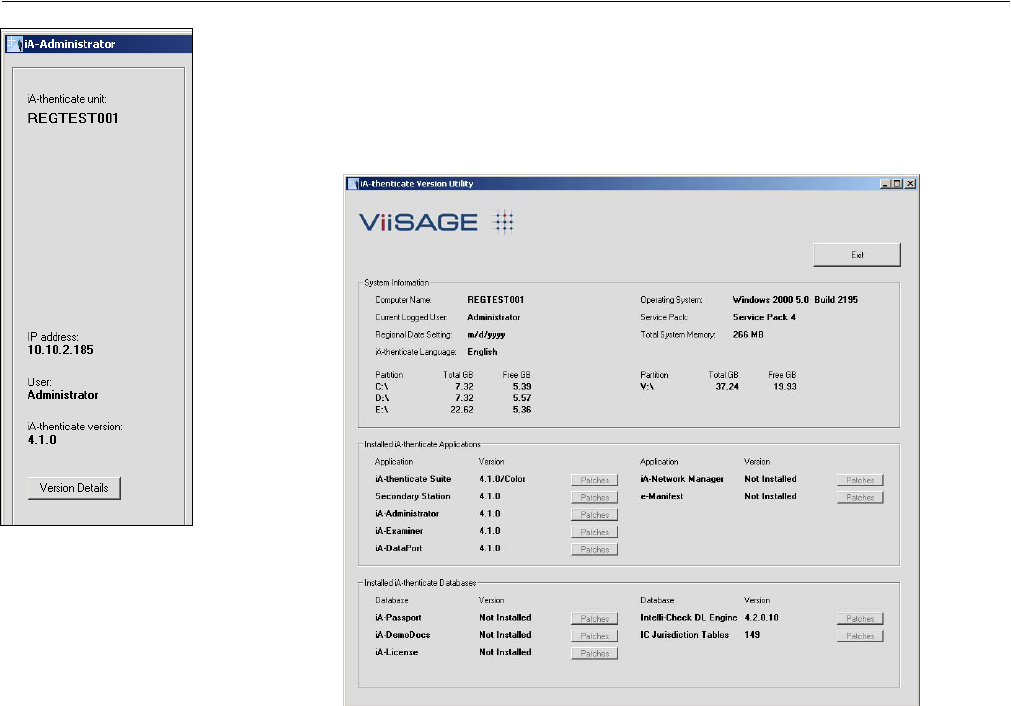Viewport: 1011px width, 706px height.
Task: Click Windows 2000 5.0 Build 2195 text
Action: (x=795, y=300)
